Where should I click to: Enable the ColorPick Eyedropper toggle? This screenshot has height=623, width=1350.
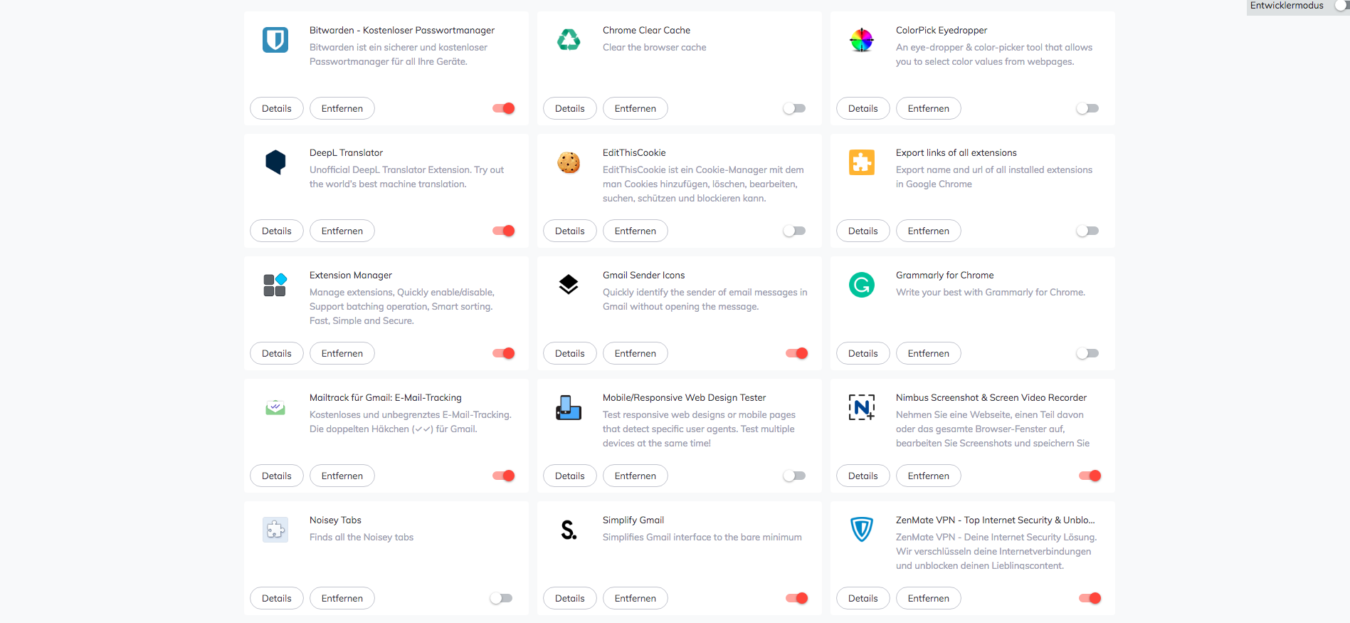[1087, 108]
